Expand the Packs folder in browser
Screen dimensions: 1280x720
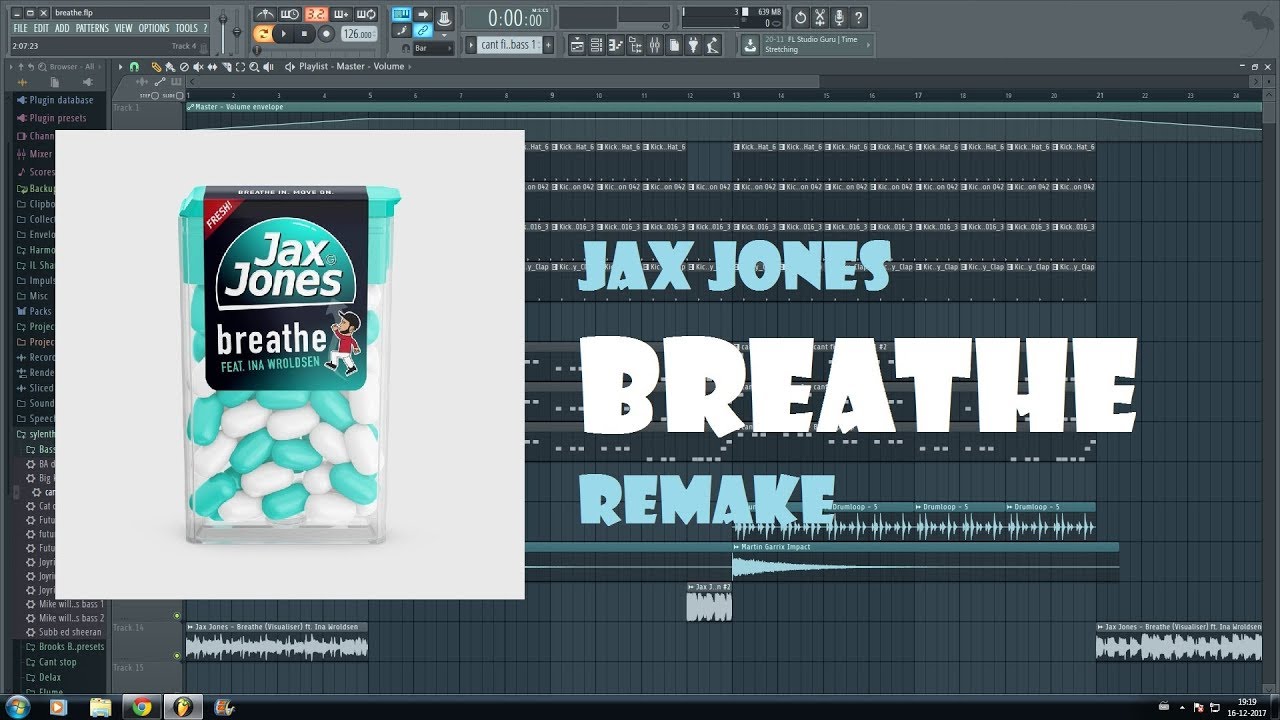(x=34, y=311)
